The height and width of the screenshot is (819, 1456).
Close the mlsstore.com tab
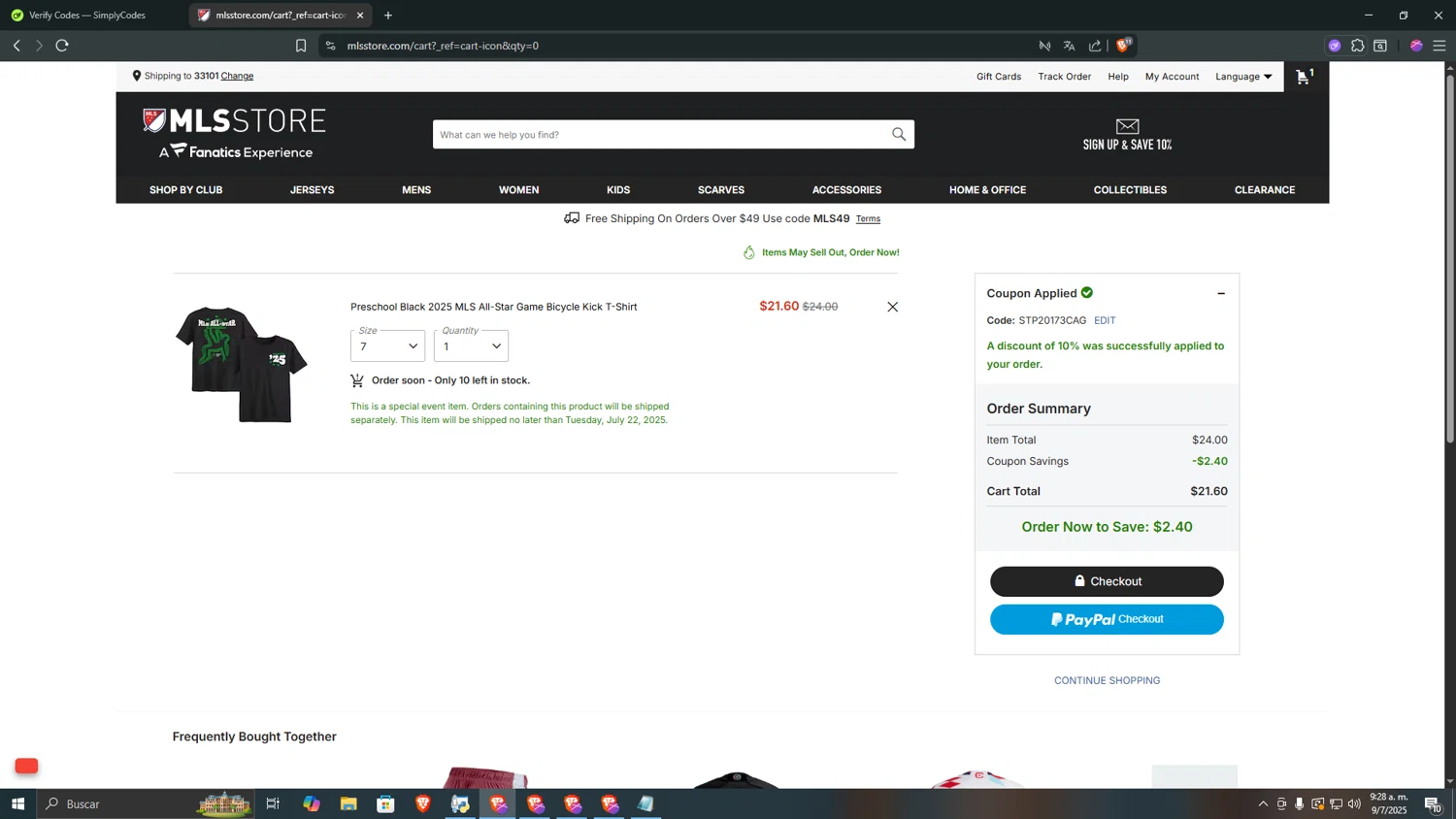pos(360,16)
